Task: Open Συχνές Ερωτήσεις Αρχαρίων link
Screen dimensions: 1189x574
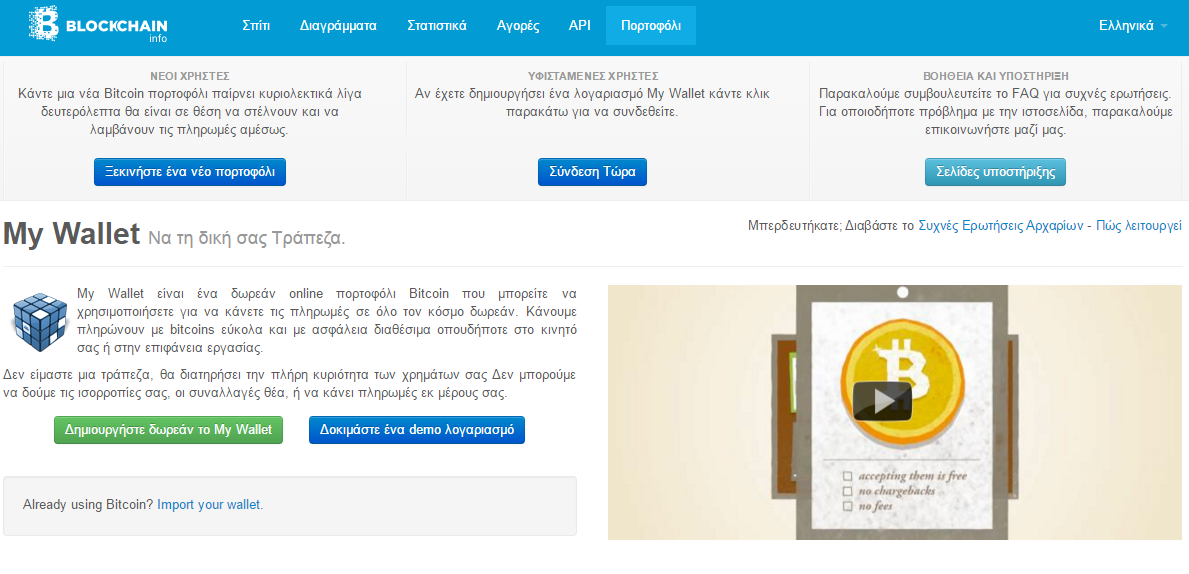Action: pos(1001,226)
